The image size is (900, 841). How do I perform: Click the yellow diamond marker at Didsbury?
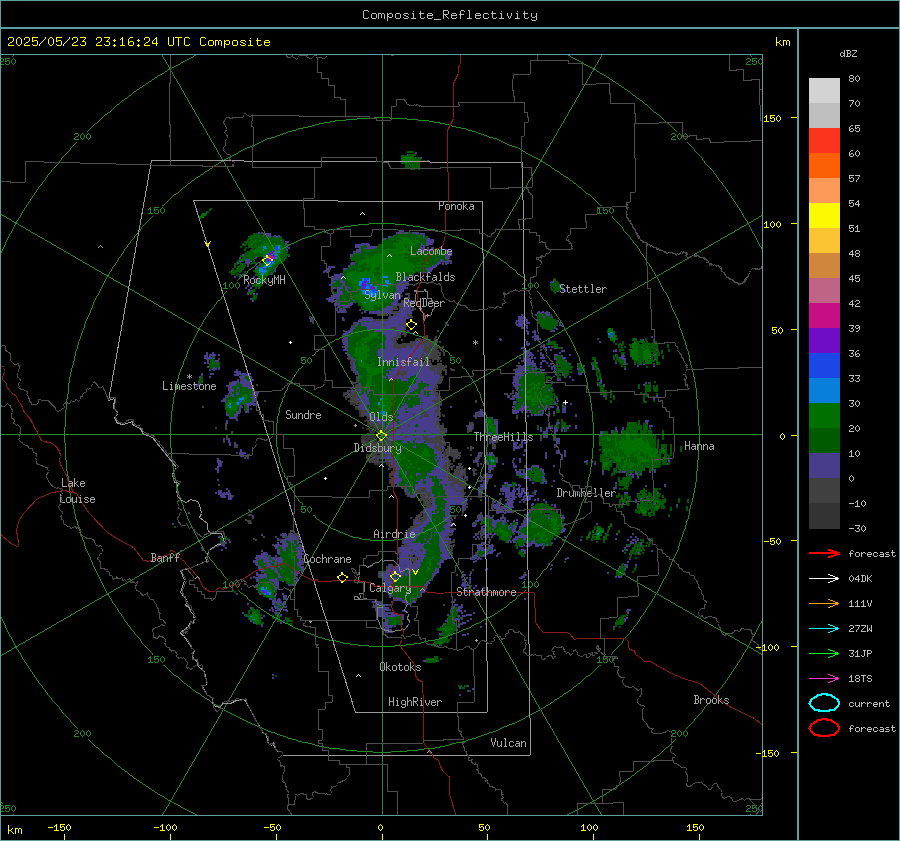click(381, 436)
